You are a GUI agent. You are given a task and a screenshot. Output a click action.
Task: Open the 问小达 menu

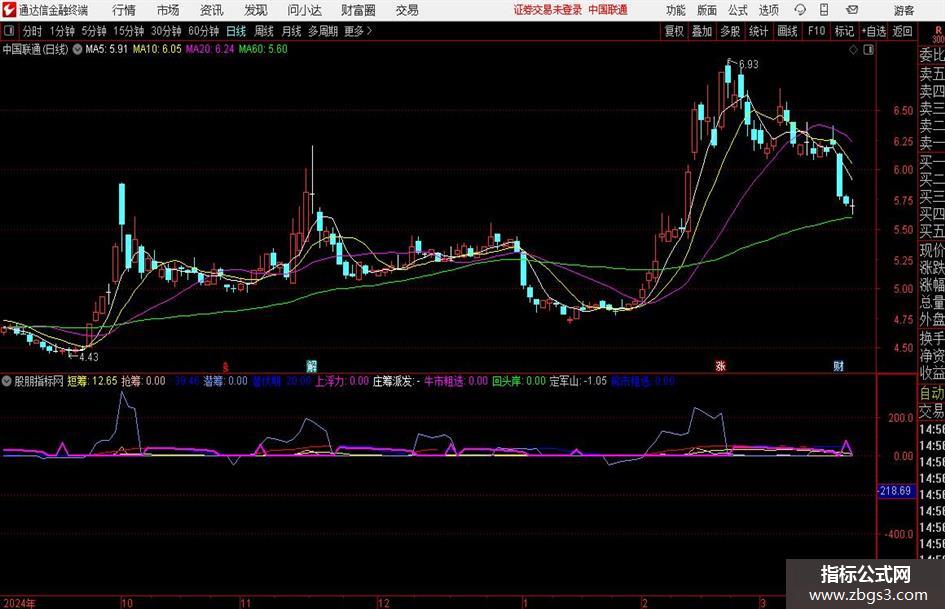[304, 10]
